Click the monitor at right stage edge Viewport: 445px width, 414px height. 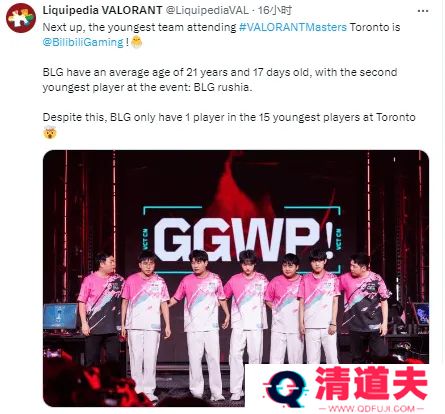pos(420,313)
